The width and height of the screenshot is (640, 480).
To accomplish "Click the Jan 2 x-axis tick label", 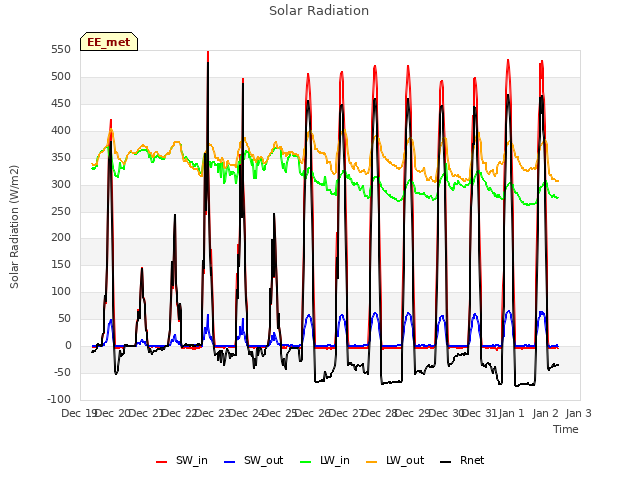I will click(546, 413).
